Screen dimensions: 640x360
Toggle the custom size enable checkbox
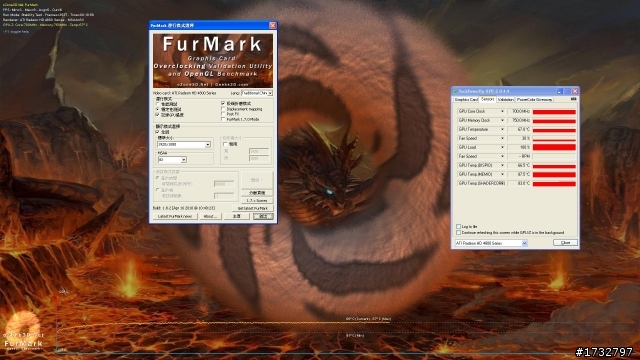(x=225, y=144)
